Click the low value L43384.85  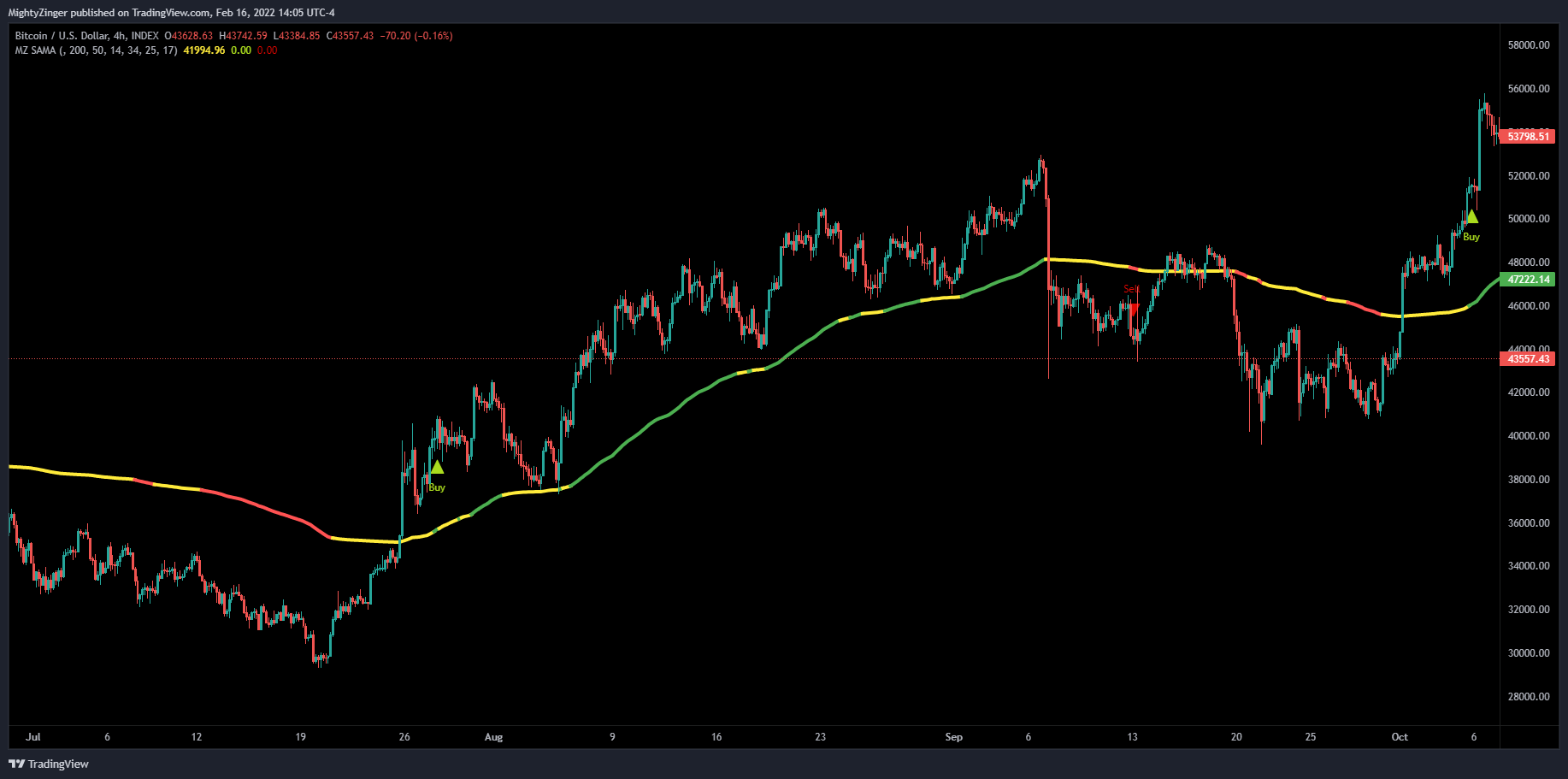[x=297, y=36]
